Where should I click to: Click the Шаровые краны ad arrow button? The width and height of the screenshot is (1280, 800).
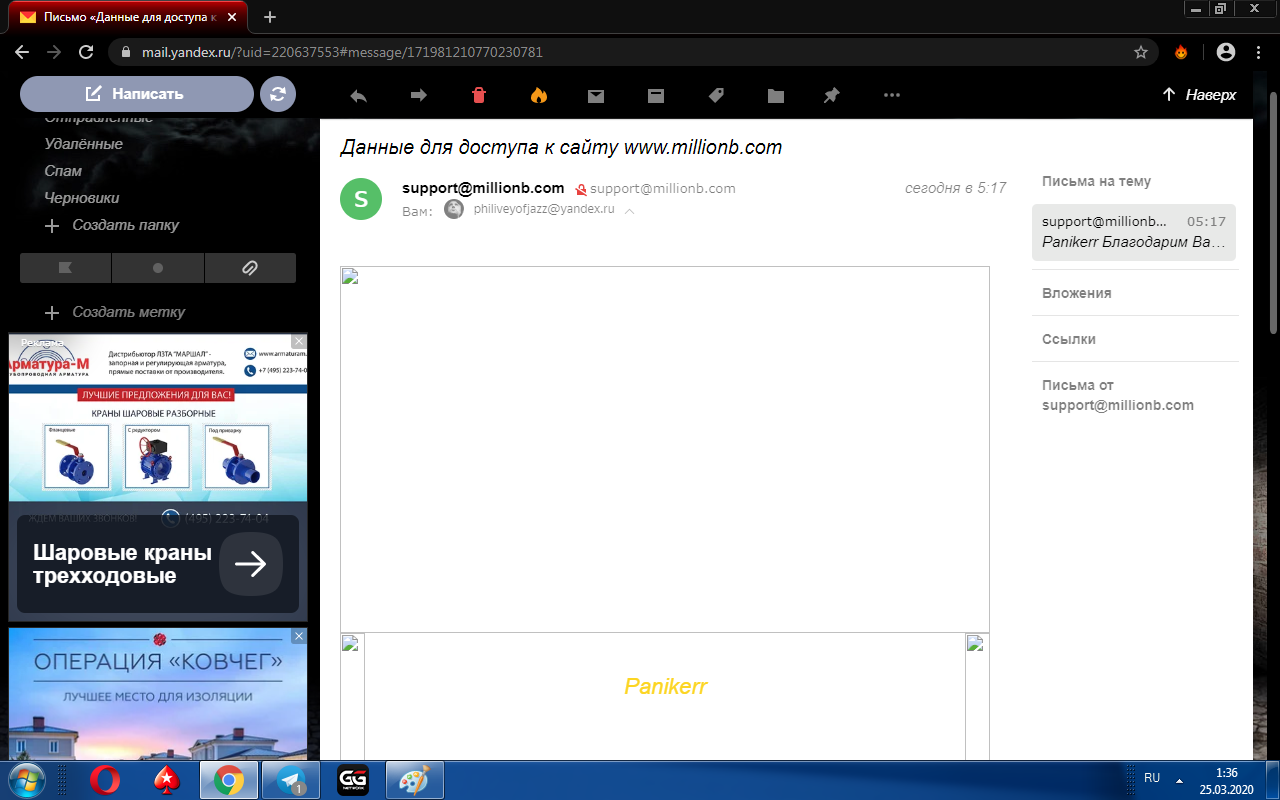251,564
